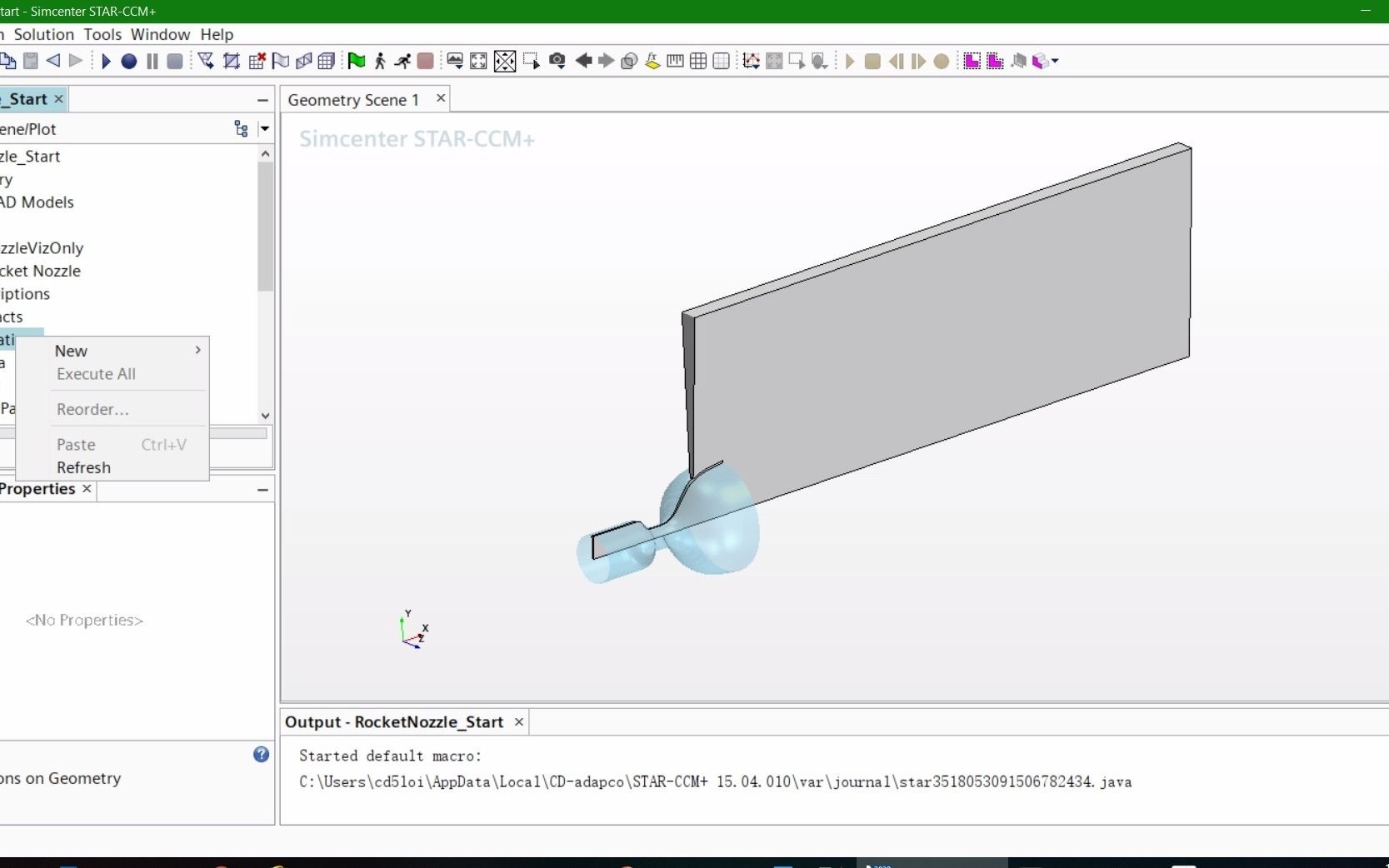Click the Clear Generated Meshes red-x icon
The width and height of the screenshot is (1389, 868).
pos(257,61)
